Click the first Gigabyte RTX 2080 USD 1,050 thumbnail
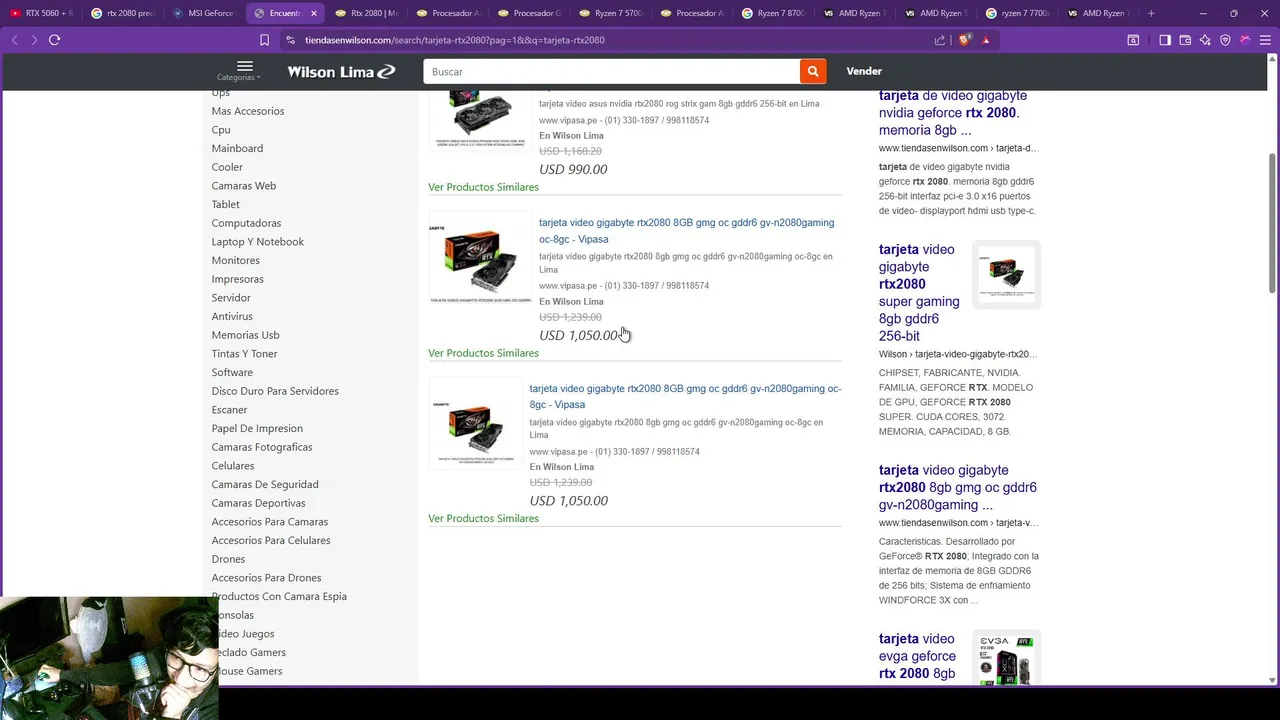Image resolution: width=1280 pixels, height=720 pixels. (481, 257)
